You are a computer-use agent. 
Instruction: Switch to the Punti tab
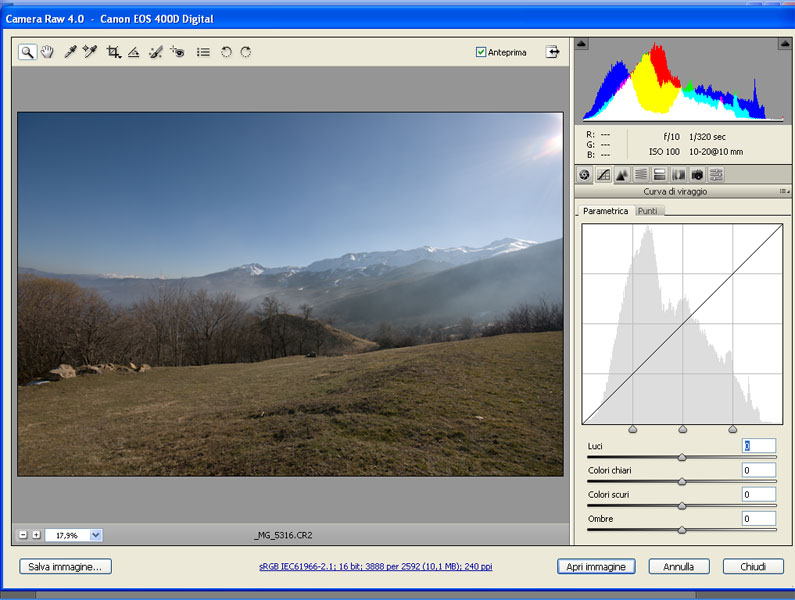(x=648, y=211)
